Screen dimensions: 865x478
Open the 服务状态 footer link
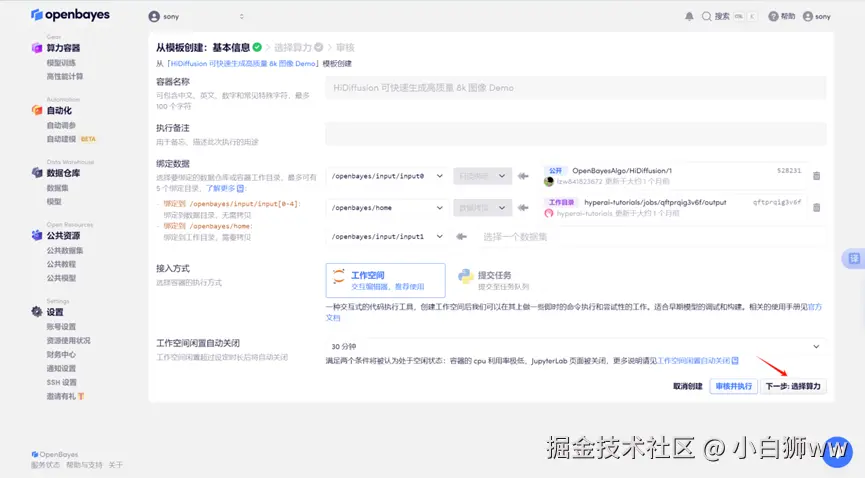pyautogui.click(x=45, y=465)
